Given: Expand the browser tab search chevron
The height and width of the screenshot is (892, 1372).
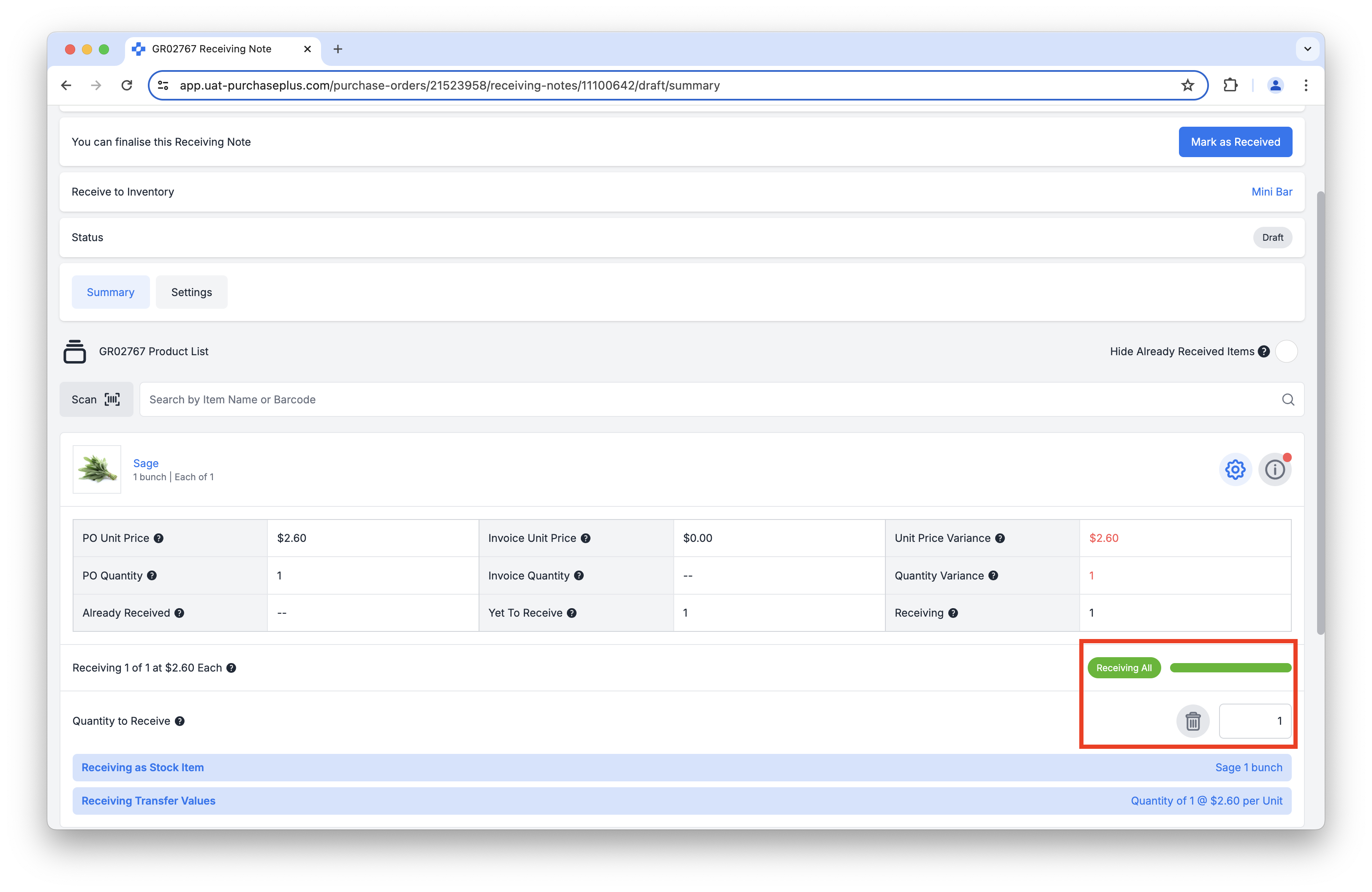Looking at the screenshot, I should tap(1307, 49).
